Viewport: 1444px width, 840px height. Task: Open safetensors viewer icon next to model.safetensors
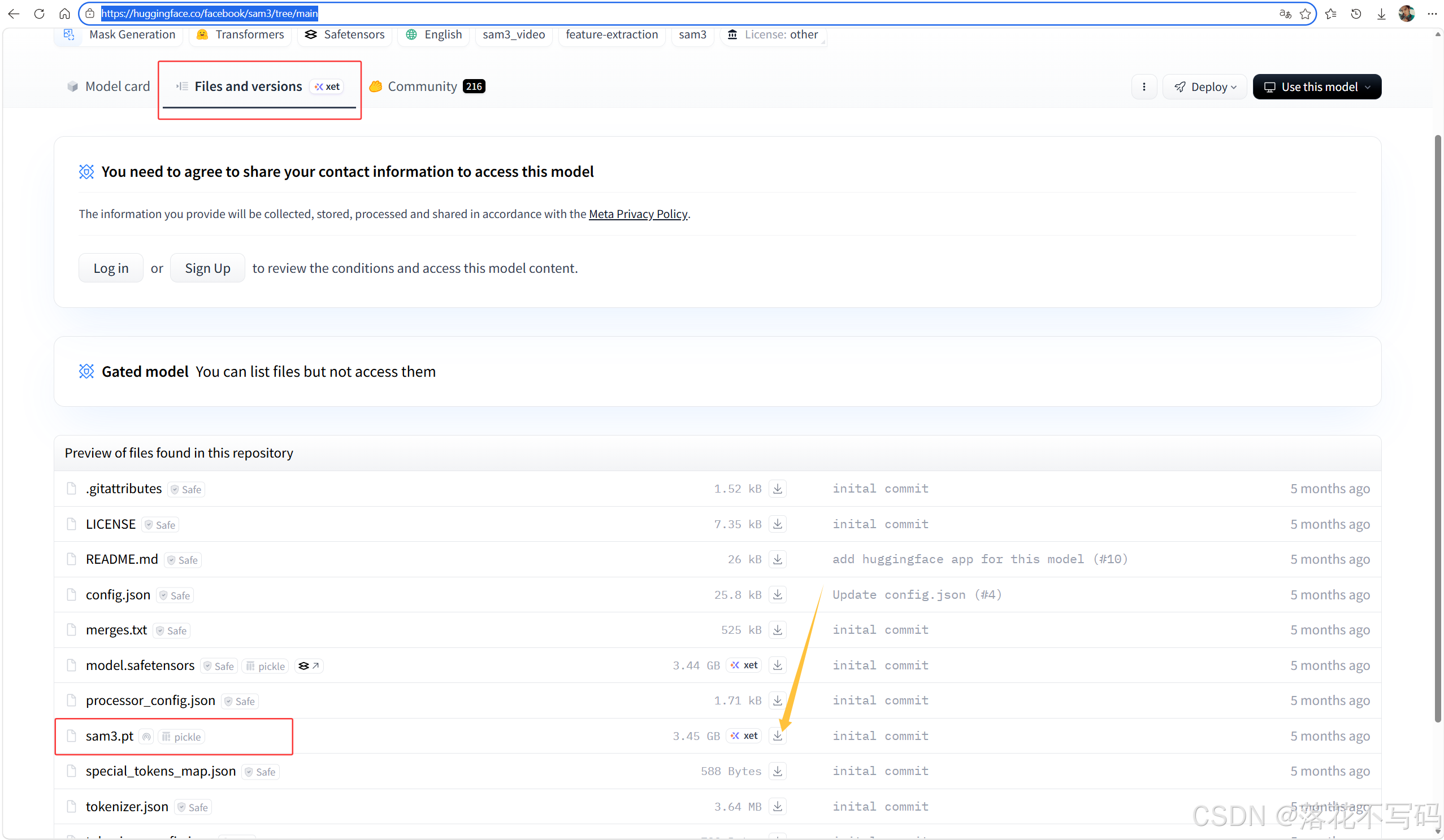[x=309, y=665]
